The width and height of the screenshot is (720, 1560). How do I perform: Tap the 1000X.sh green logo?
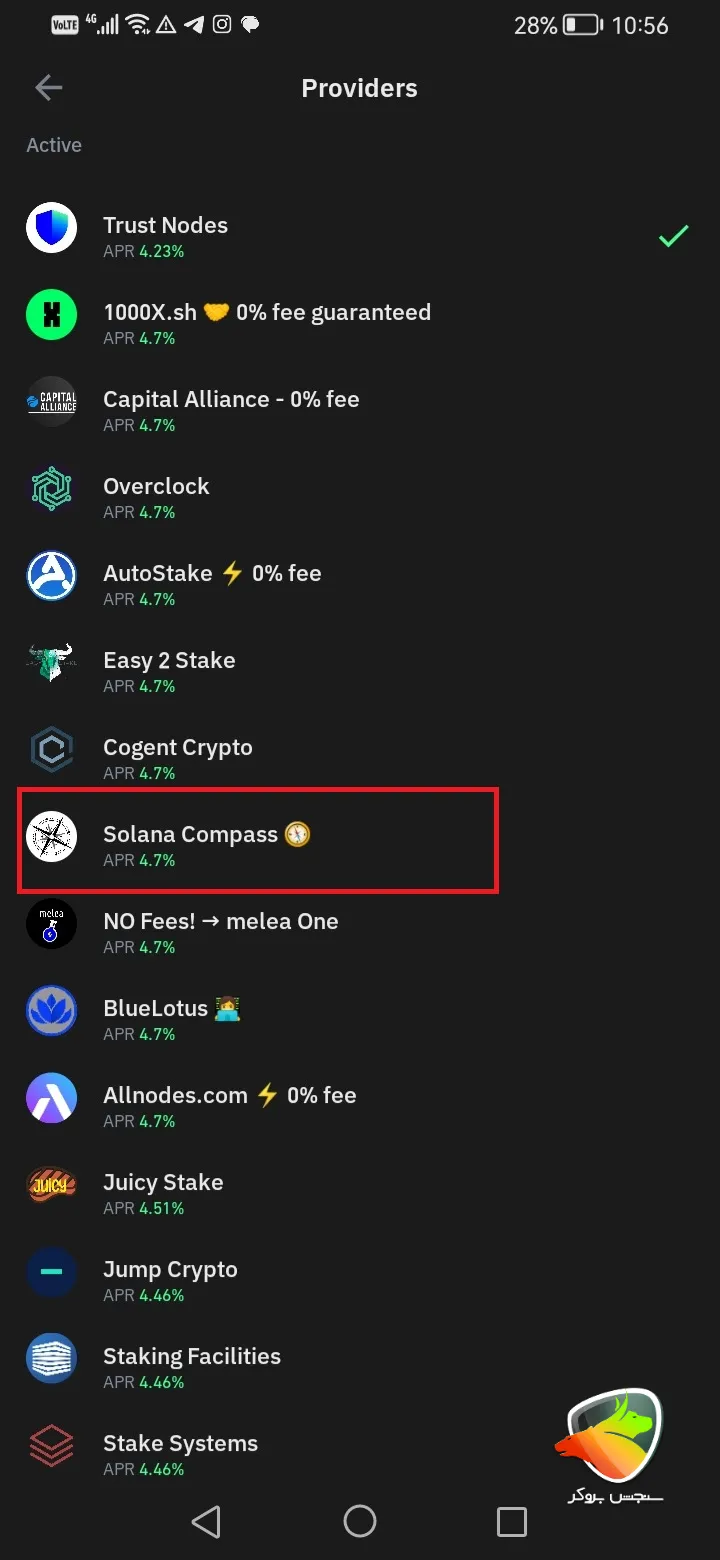[51, 314]
